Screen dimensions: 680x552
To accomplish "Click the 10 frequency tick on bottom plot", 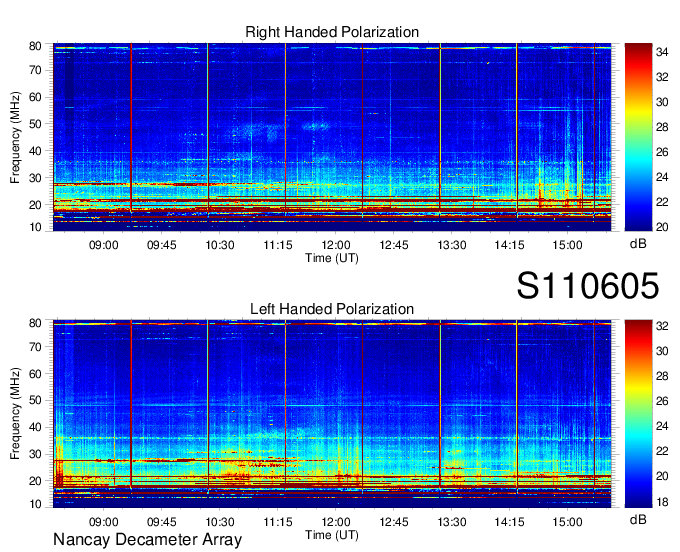I will pos(35,504).
